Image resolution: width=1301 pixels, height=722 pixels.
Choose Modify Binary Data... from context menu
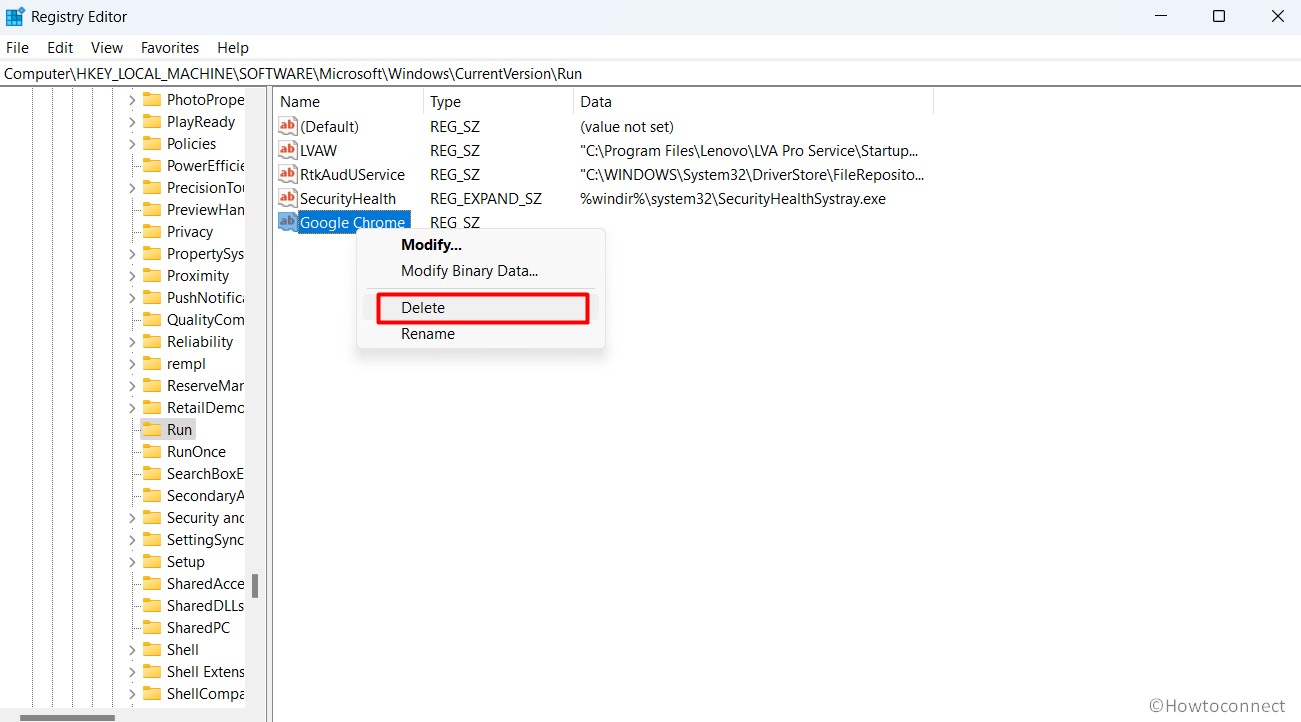point(481,271)
